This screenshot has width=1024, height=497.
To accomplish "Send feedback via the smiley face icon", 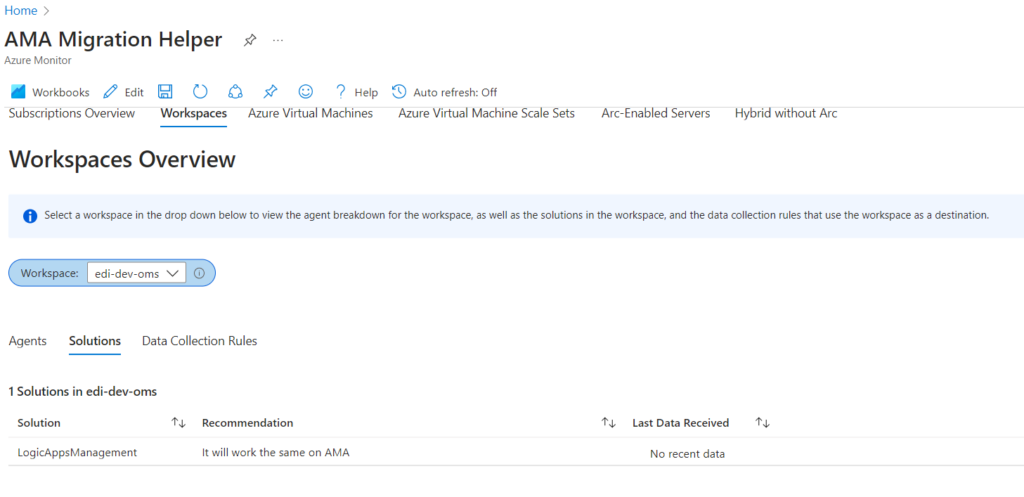I will point(305,92).
